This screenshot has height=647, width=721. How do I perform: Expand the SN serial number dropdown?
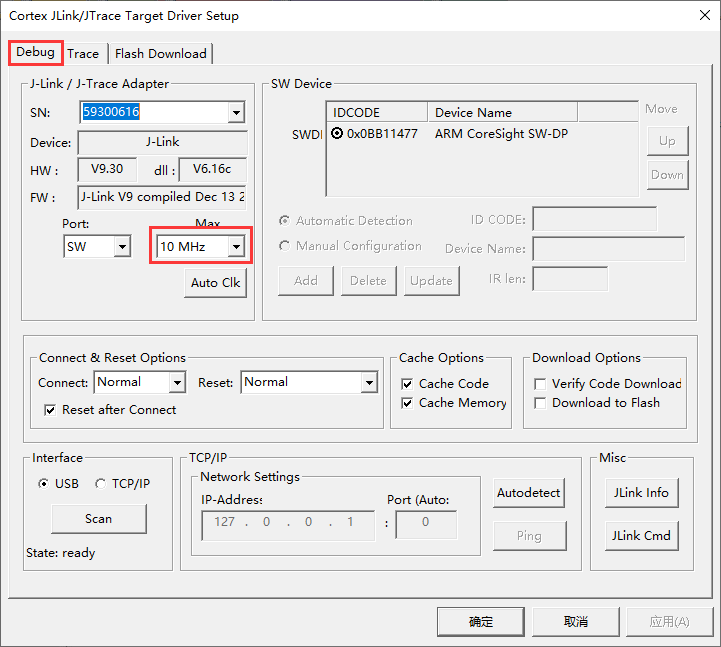pos(236,112)
